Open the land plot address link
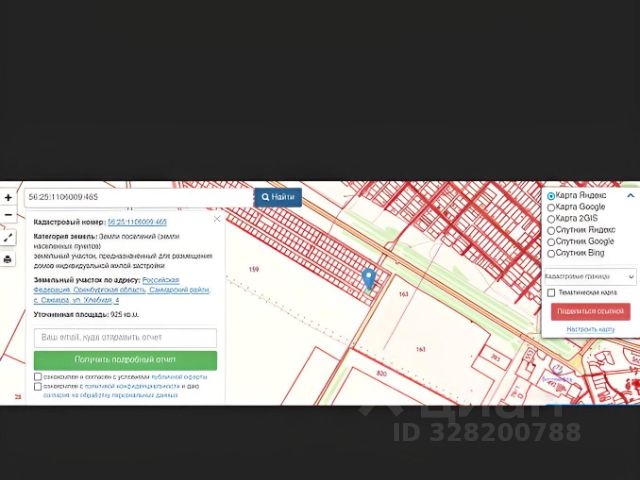 pyautogui.click(x=122, y=290)
